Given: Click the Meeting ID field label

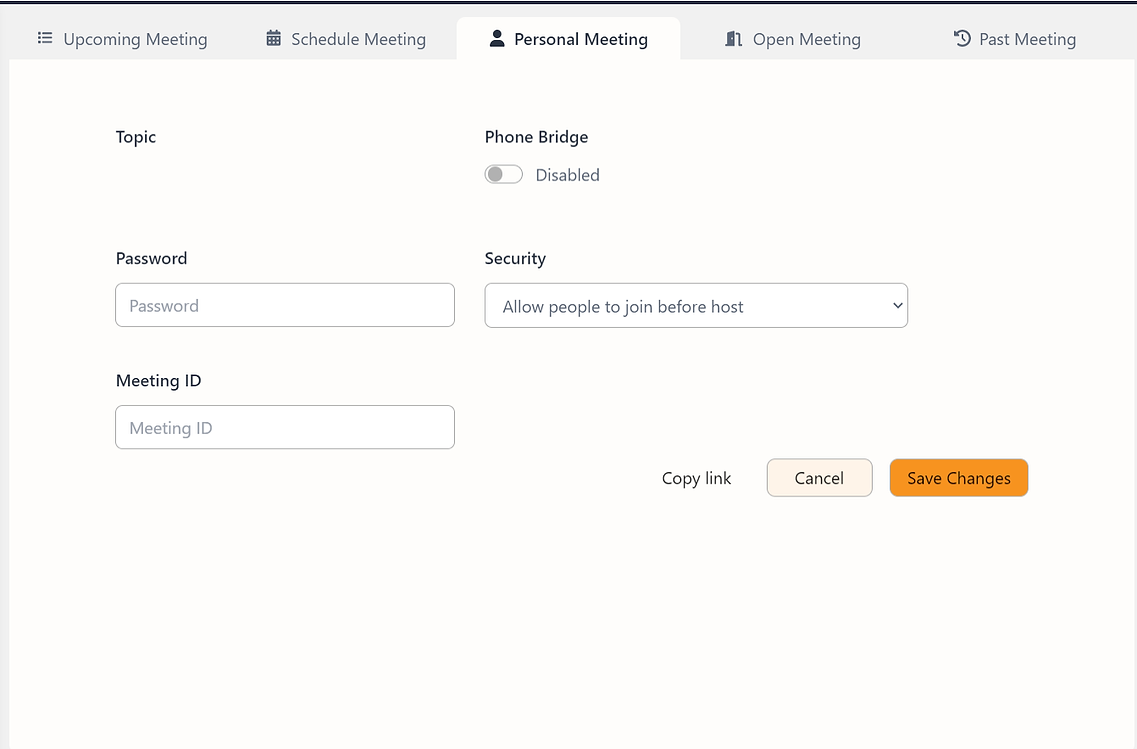Looking at the screenshot, I should pyautogui.click(x=159, y=381).
